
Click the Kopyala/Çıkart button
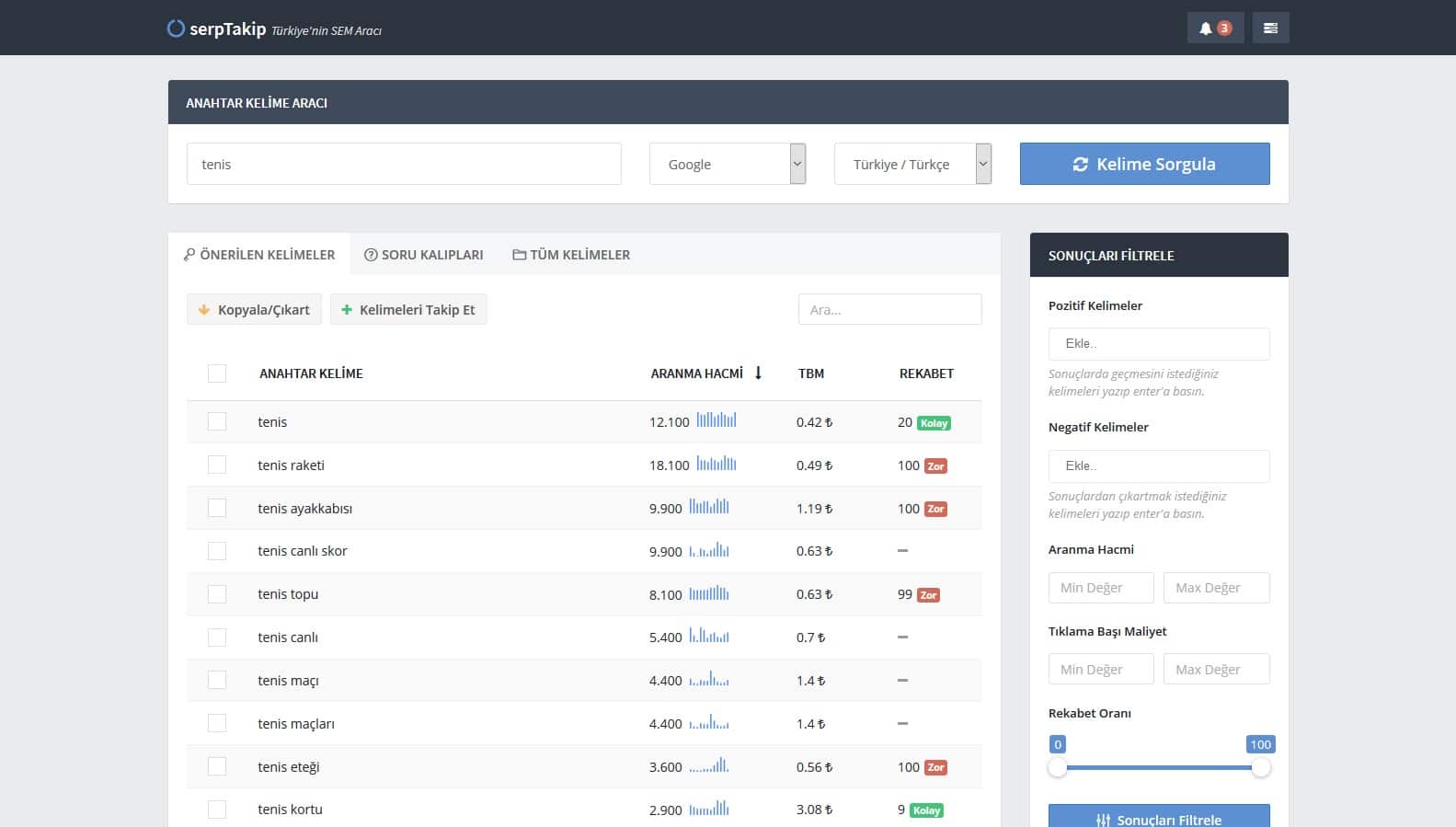pyautogui.click(x=254, y=309)
